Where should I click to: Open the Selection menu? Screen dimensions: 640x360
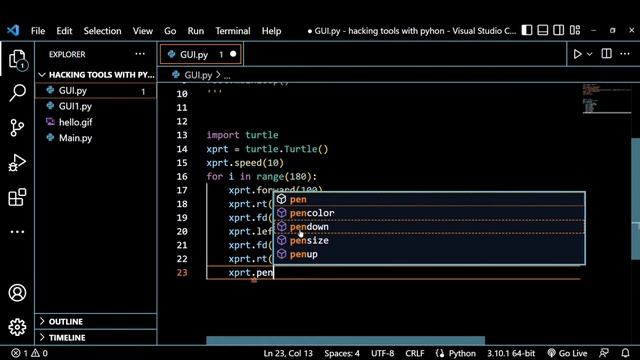(102, 31)
